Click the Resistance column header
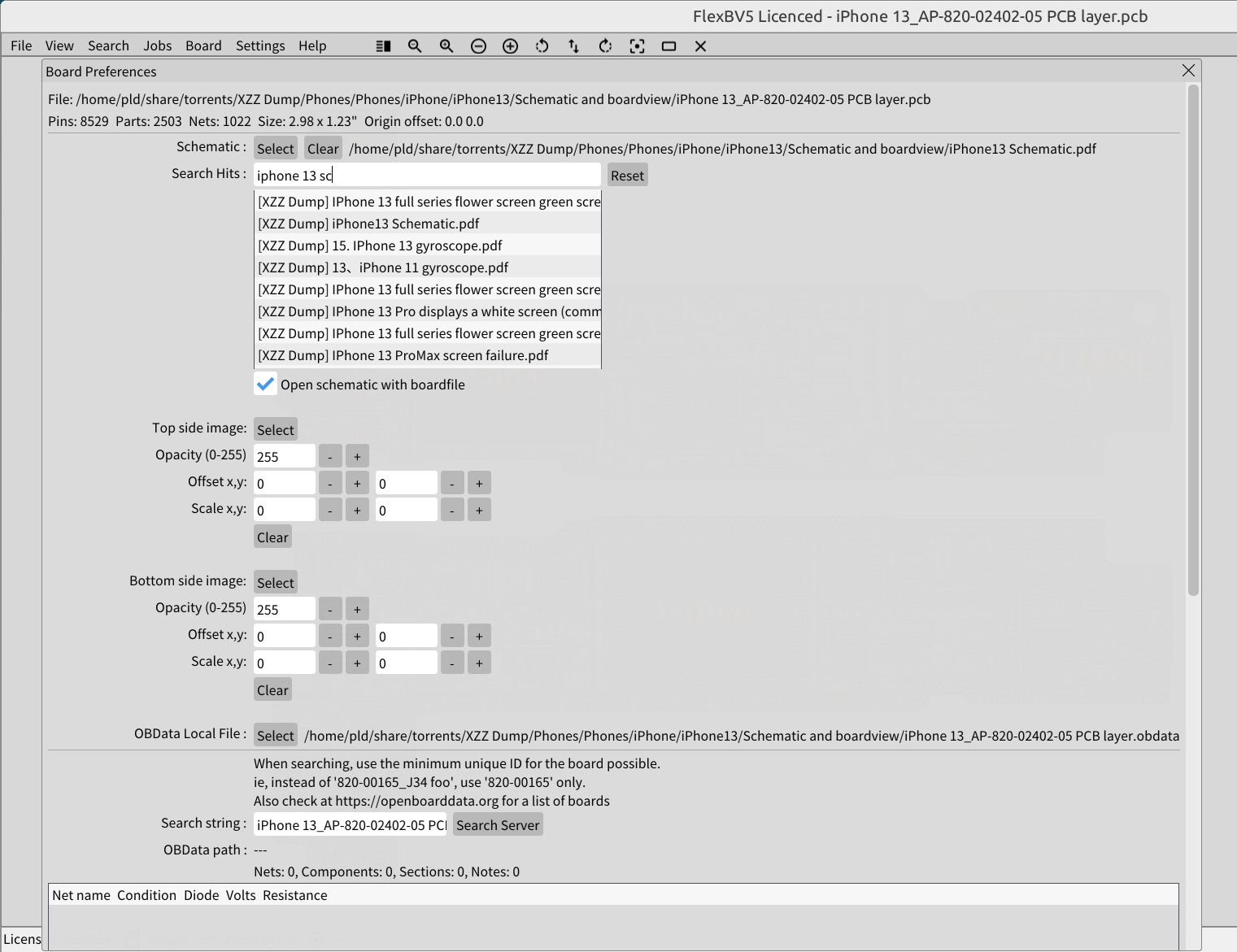 (x=295, y=894)
